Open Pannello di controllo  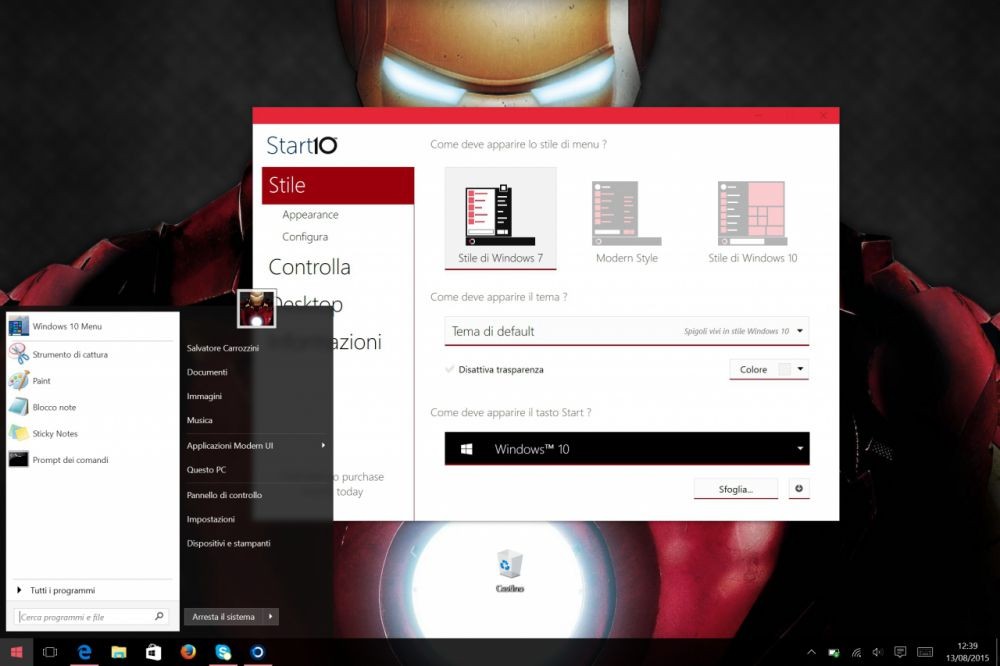pos(224,495)
